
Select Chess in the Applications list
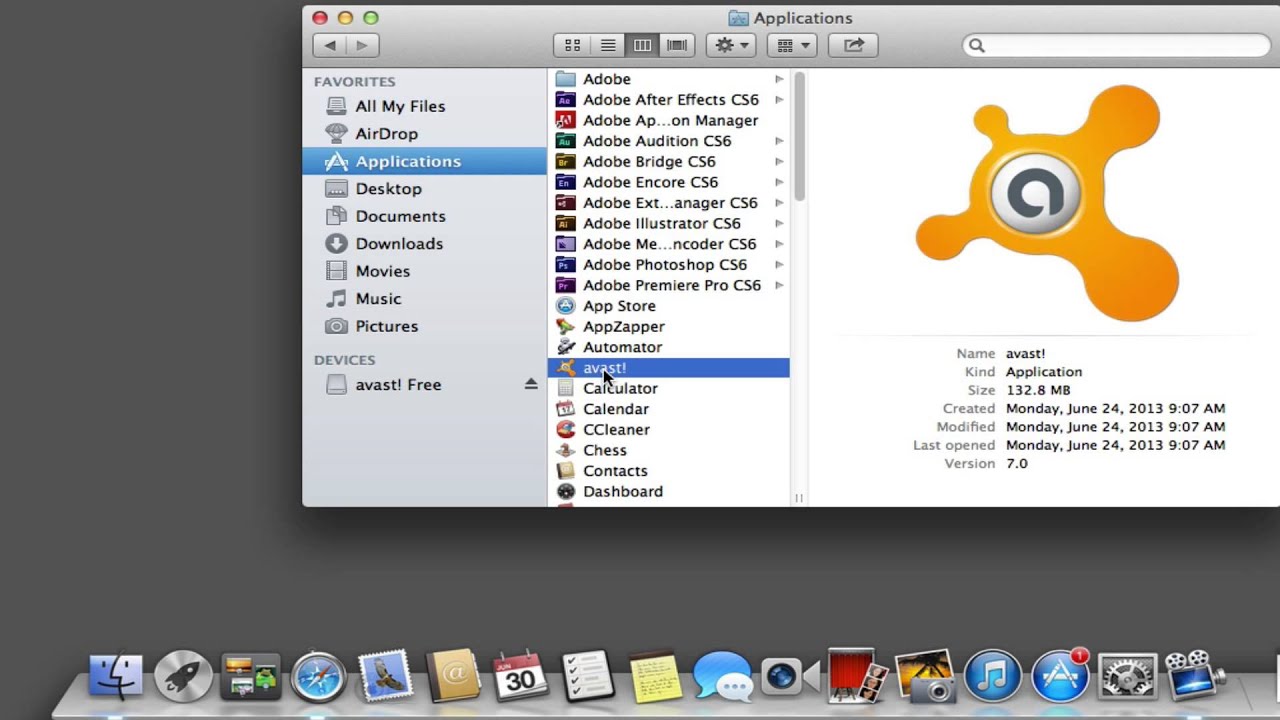(668, 450)
